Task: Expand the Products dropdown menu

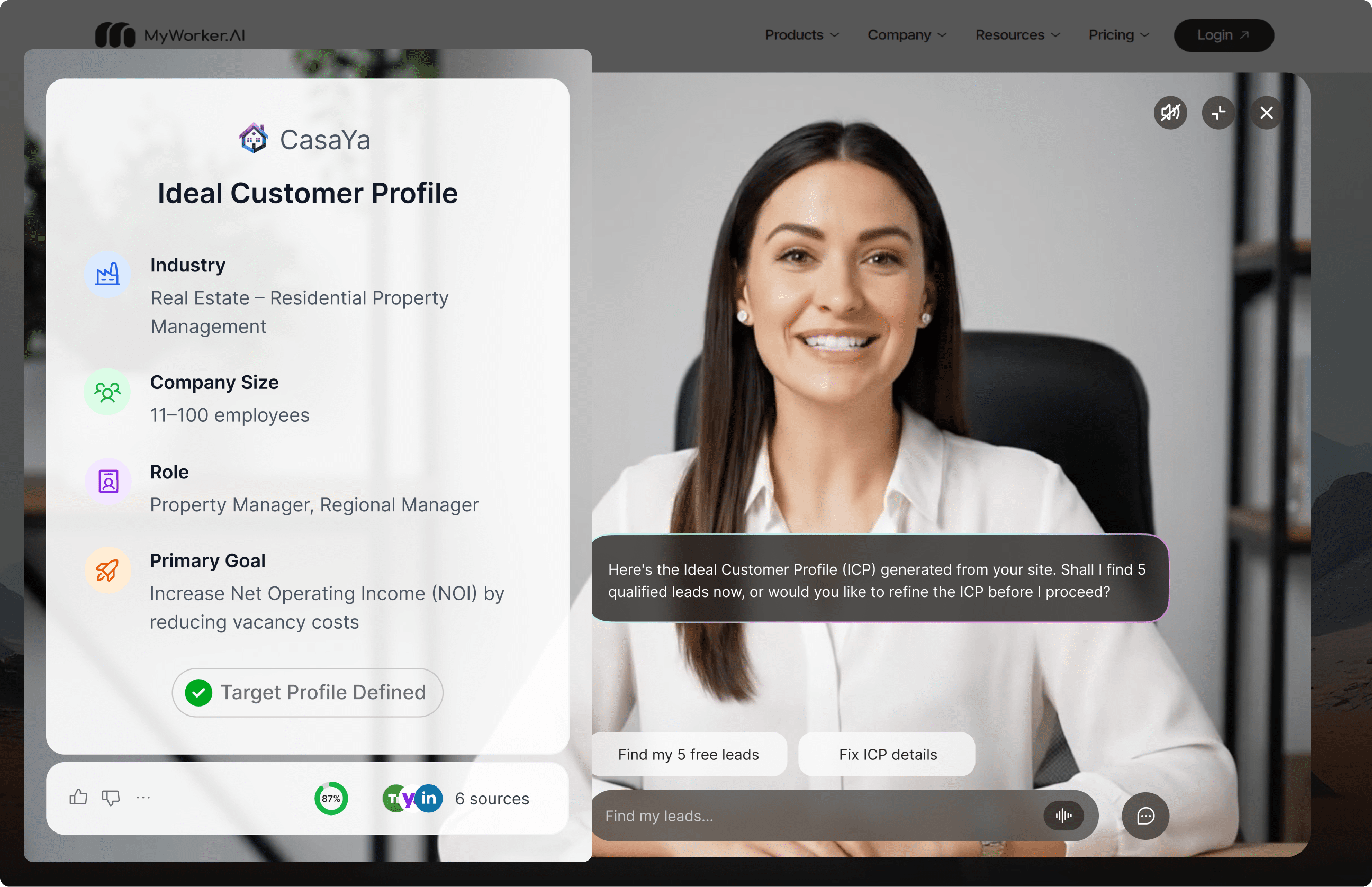Action: coord(802,35)
